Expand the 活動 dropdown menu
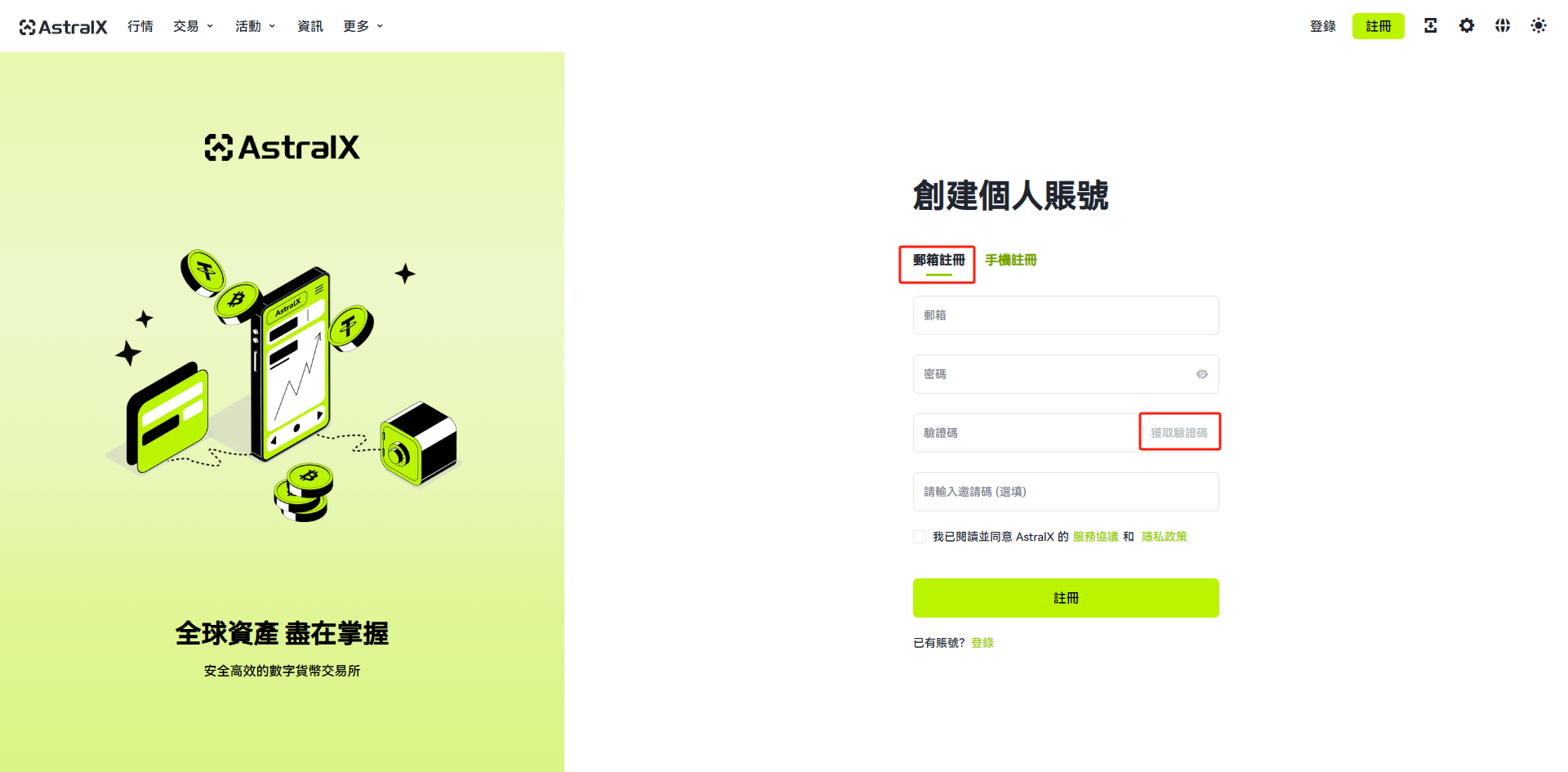 255,26
